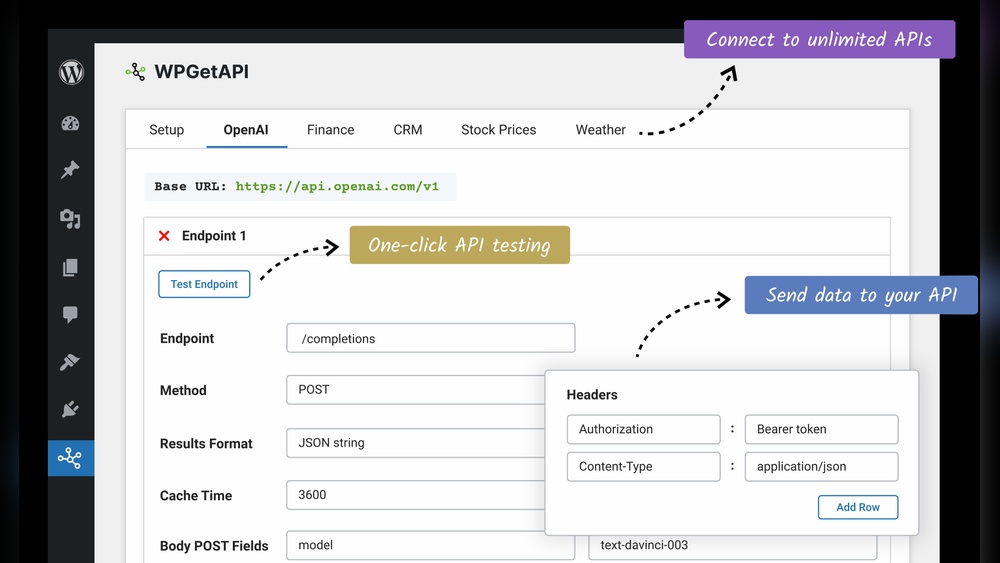Switch to the Stock Prices tab
Screen dimensions: 1000x563
point(499,129)
